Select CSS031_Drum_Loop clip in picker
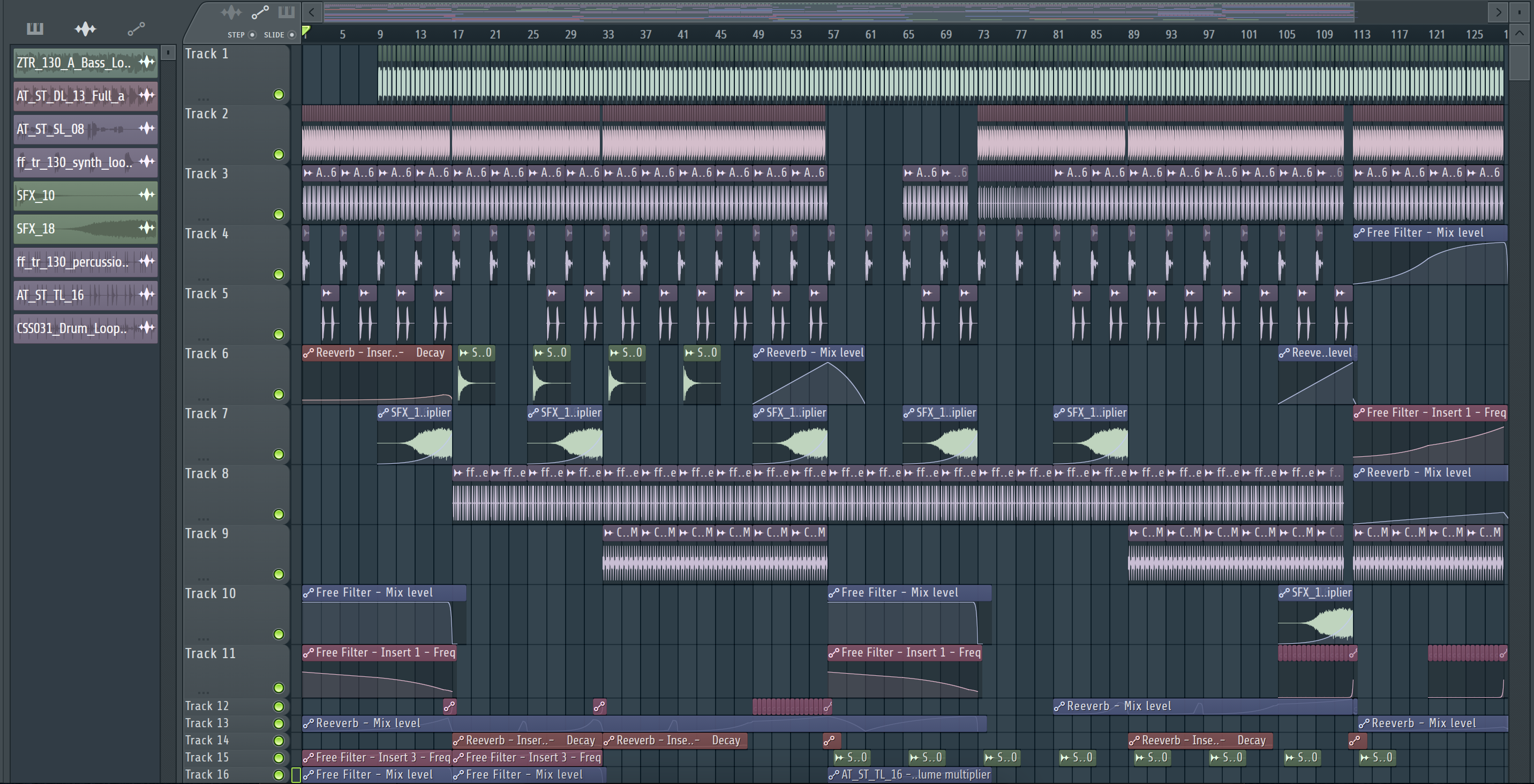Viewport: 1534px width, 784px height. coord(86,328)
